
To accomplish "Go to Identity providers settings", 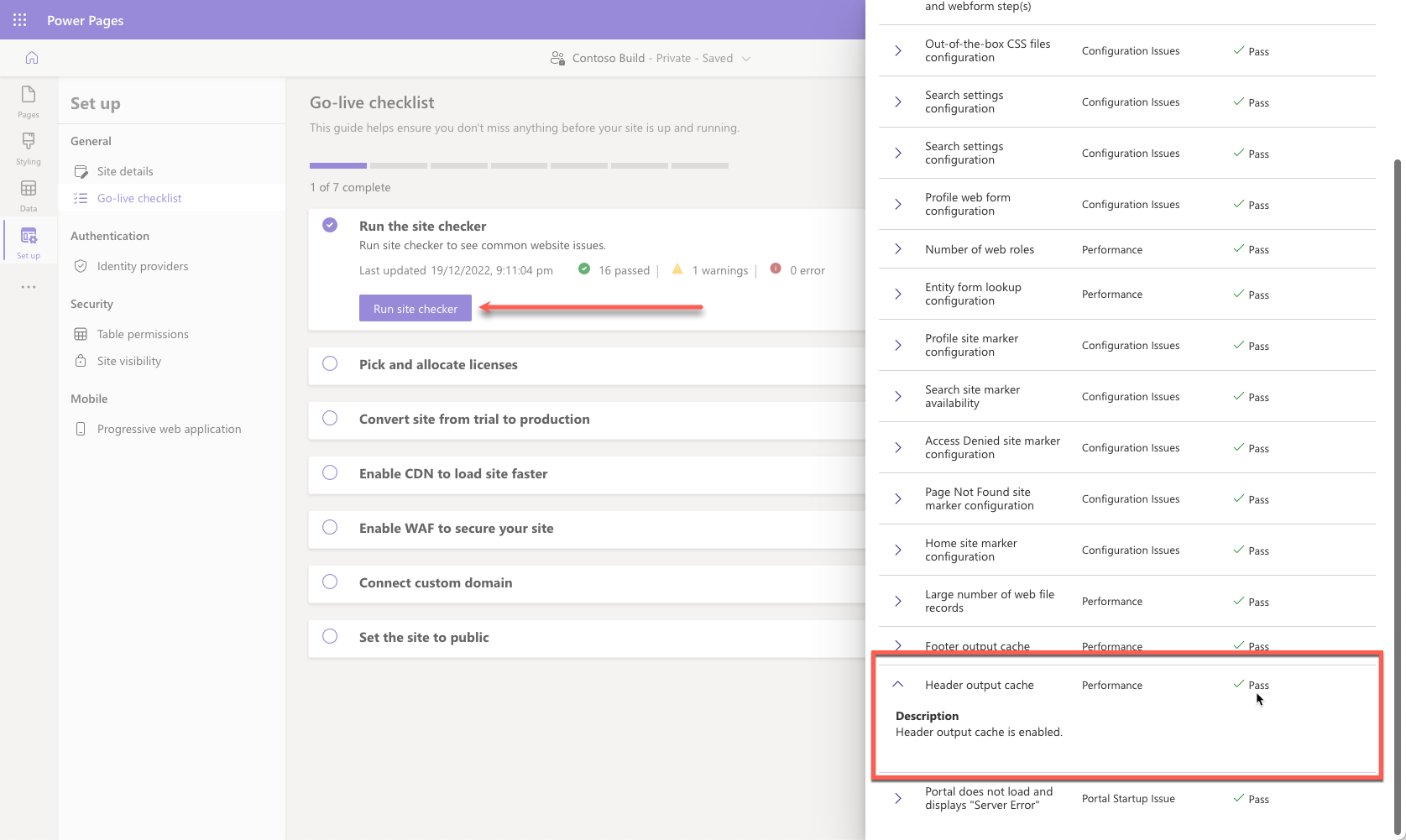I will coord(143,266).
